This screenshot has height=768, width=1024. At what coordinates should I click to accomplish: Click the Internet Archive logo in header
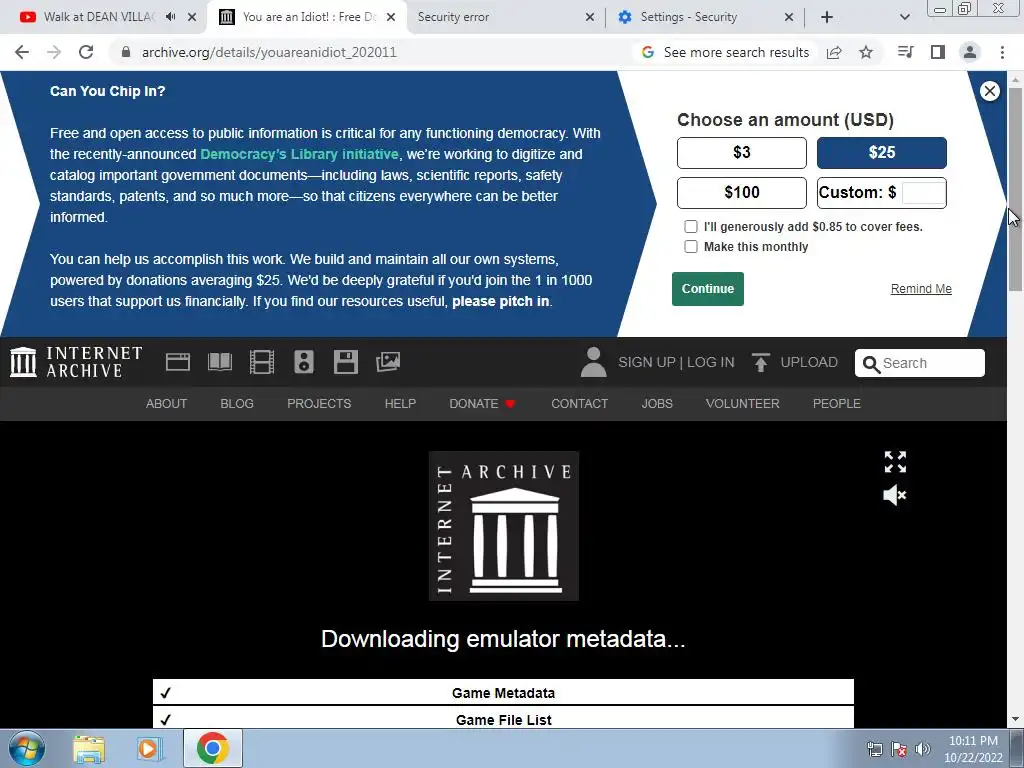(76, 362)
